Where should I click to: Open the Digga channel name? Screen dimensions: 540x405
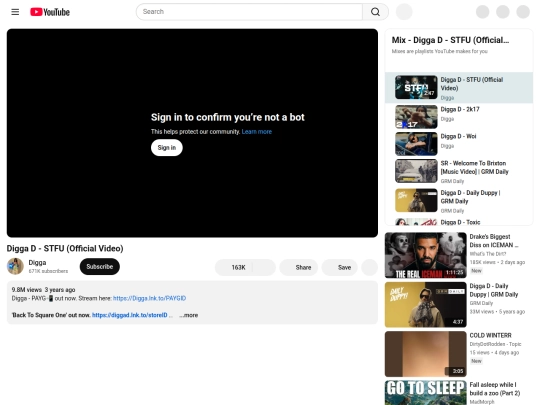37,263
